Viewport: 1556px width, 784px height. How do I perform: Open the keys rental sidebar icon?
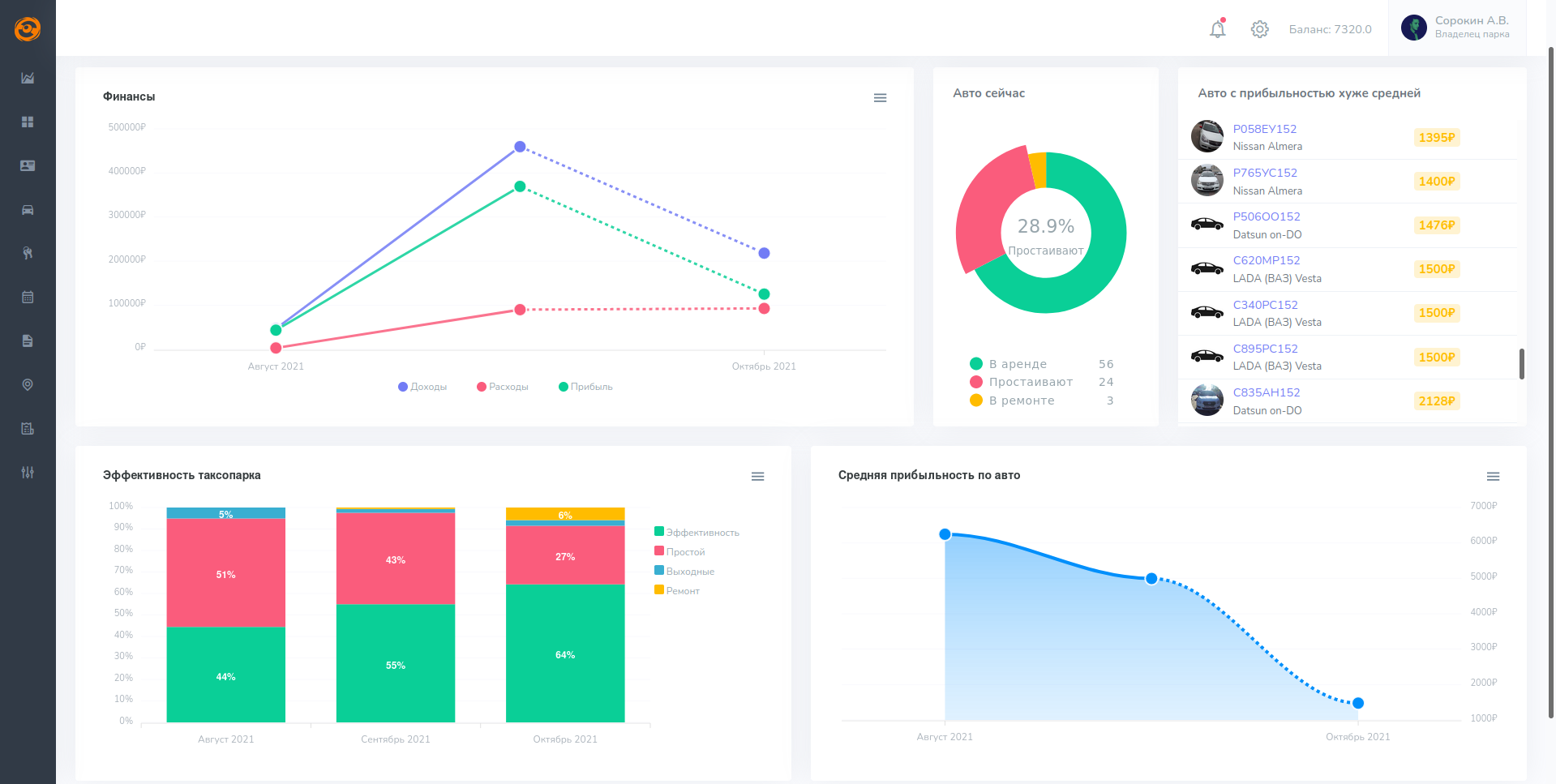[28, 253]
